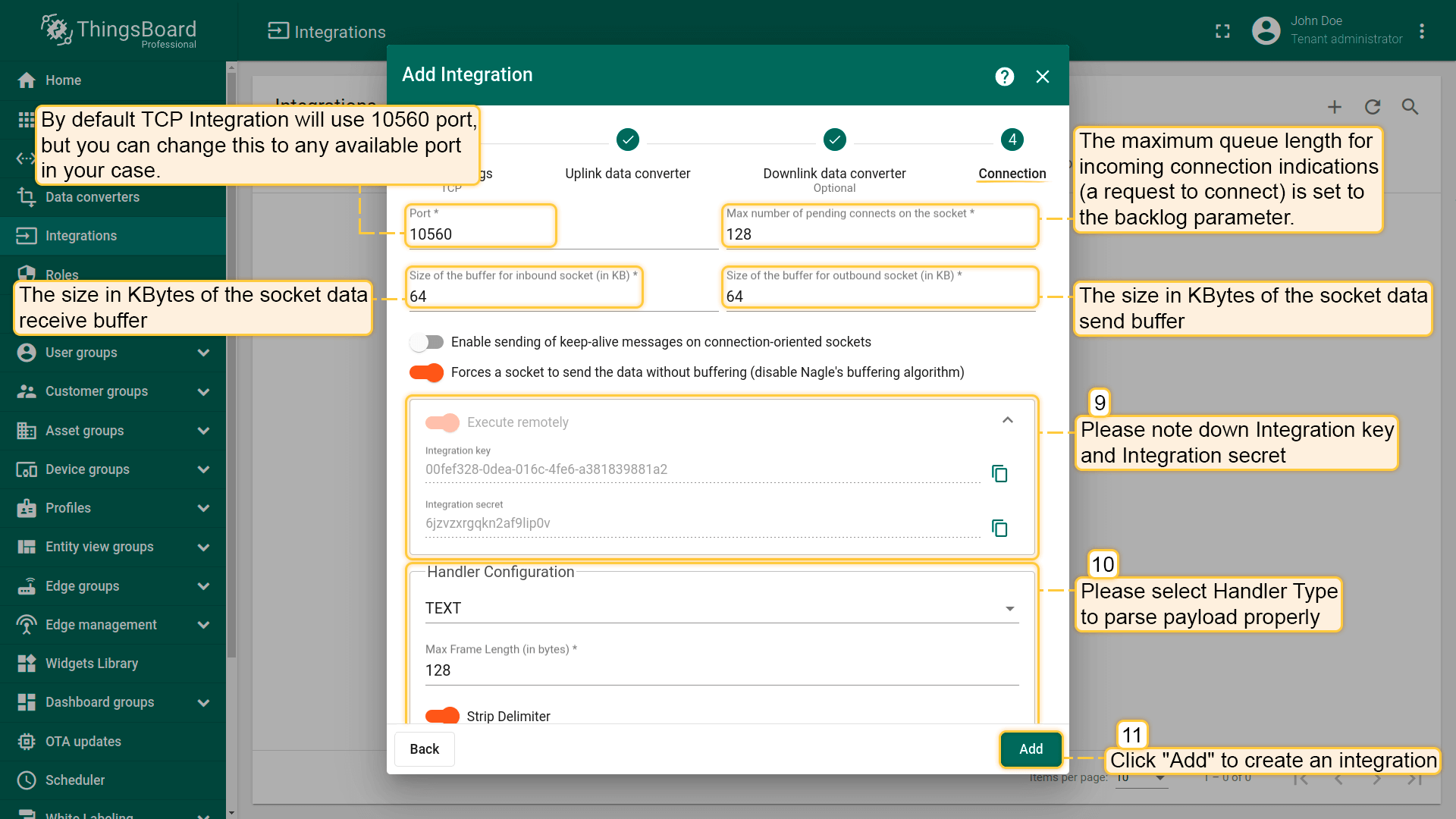The image size is (1456, 819).
Task: Go to Uplink data converter step
Action: [628, 155]
